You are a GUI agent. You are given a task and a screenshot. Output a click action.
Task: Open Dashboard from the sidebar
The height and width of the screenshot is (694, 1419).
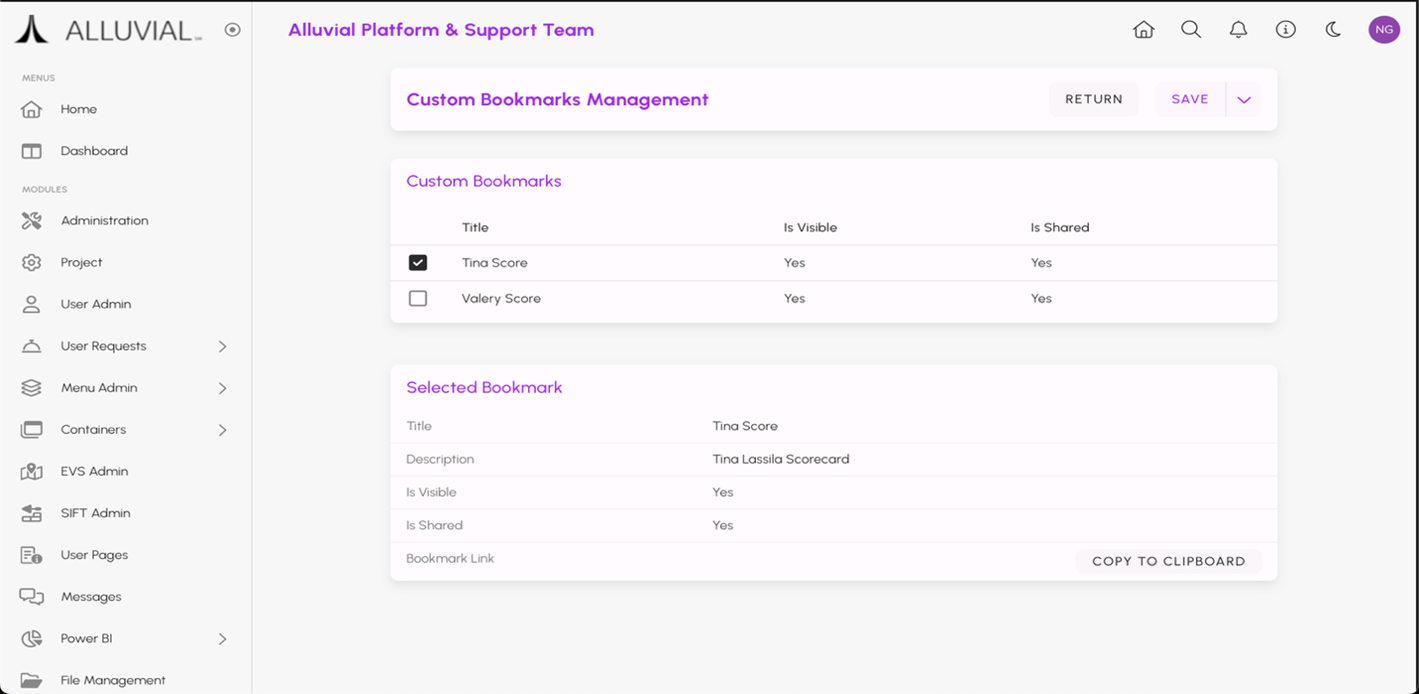[x=94, y=151]
